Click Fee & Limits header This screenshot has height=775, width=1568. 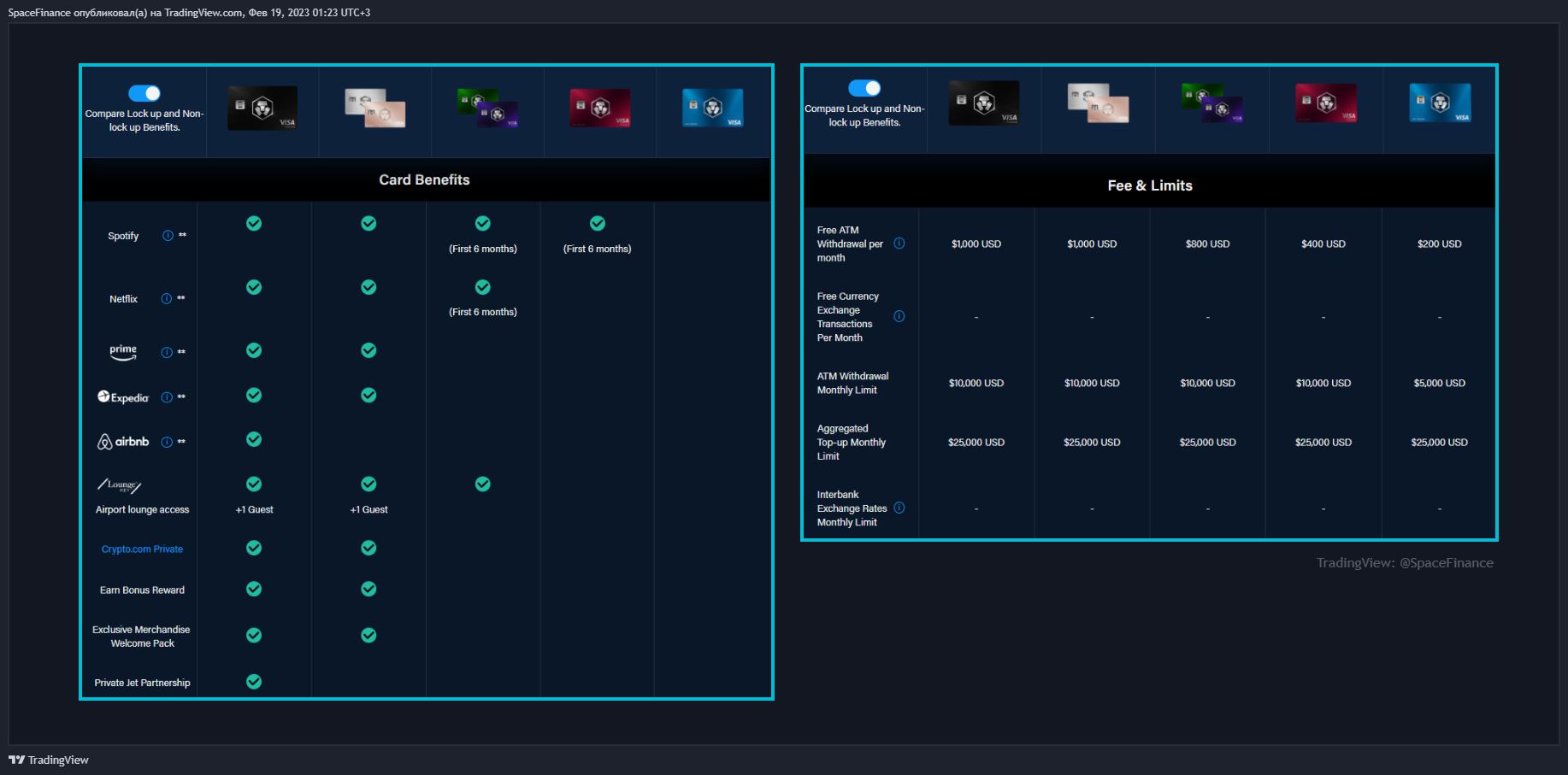click(1150, 185)
